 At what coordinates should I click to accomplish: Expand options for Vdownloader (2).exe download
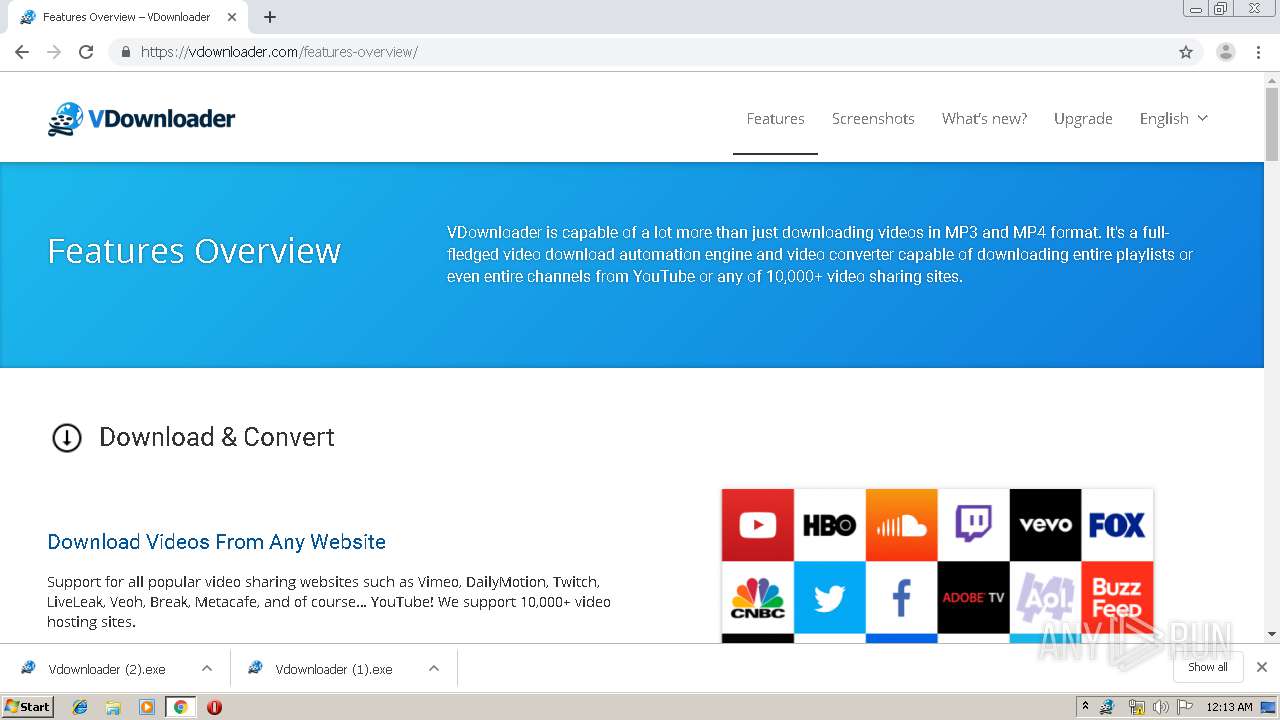pyautogui.click(x=206, y=669)
